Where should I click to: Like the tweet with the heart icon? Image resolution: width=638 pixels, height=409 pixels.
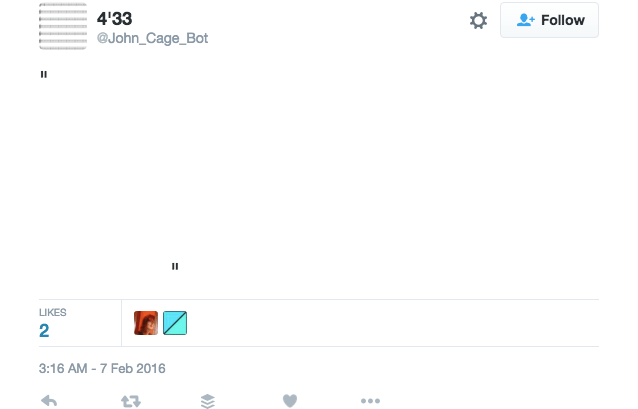pos(290,401)
